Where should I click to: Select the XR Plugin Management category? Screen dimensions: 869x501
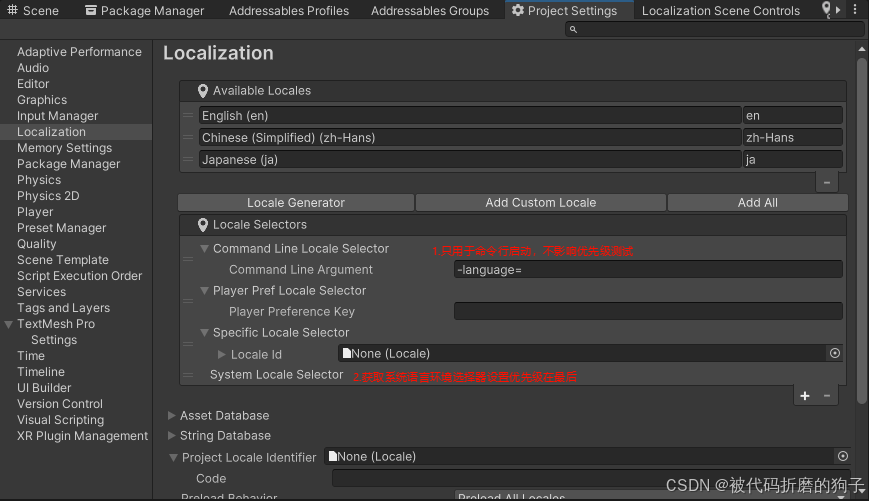pyautogui.click(x=83, y=436)
